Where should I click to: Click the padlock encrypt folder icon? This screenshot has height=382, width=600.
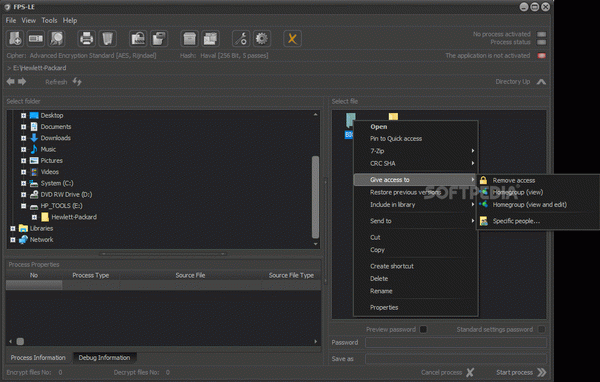pos(138,39)
